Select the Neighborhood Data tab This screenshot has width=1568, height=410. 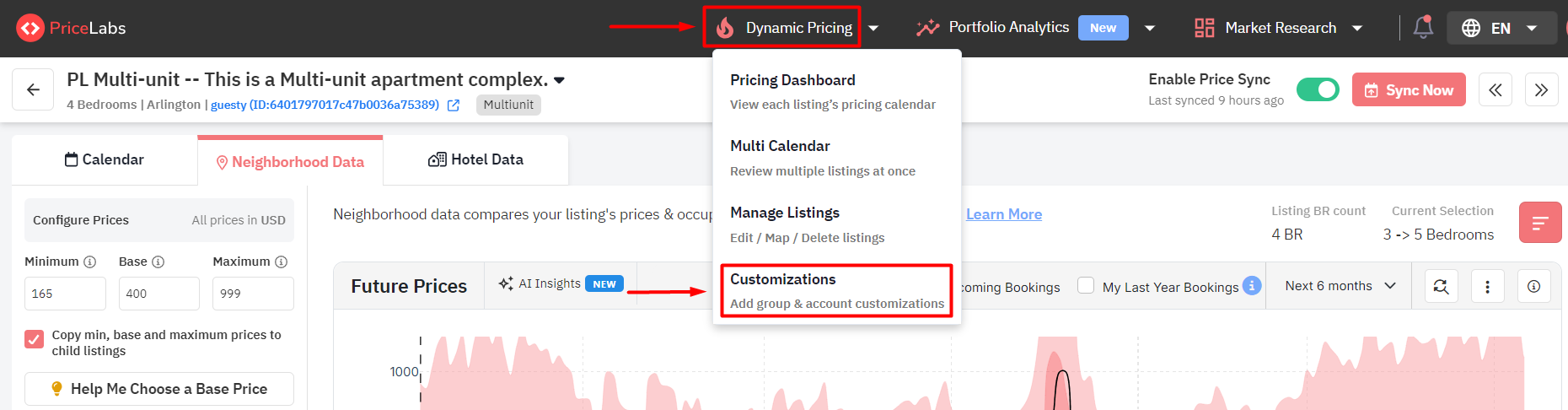(290, 161)
